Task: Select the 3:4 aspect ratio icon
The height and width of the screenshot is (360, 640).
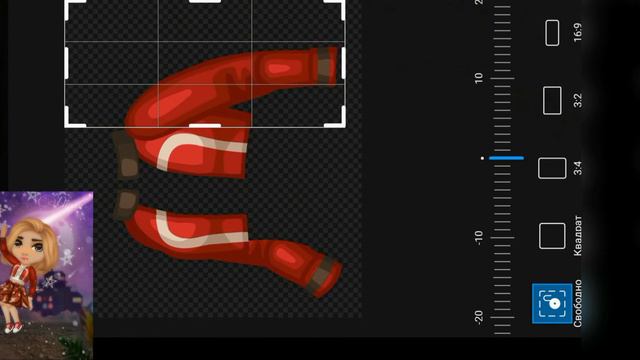Action: tap(552, 168)
